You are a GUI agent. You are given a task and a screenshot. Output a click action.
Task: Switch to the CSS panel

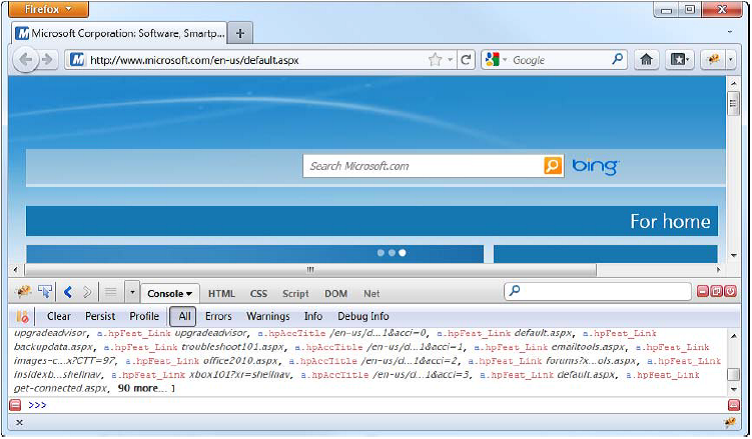point(258,294)
